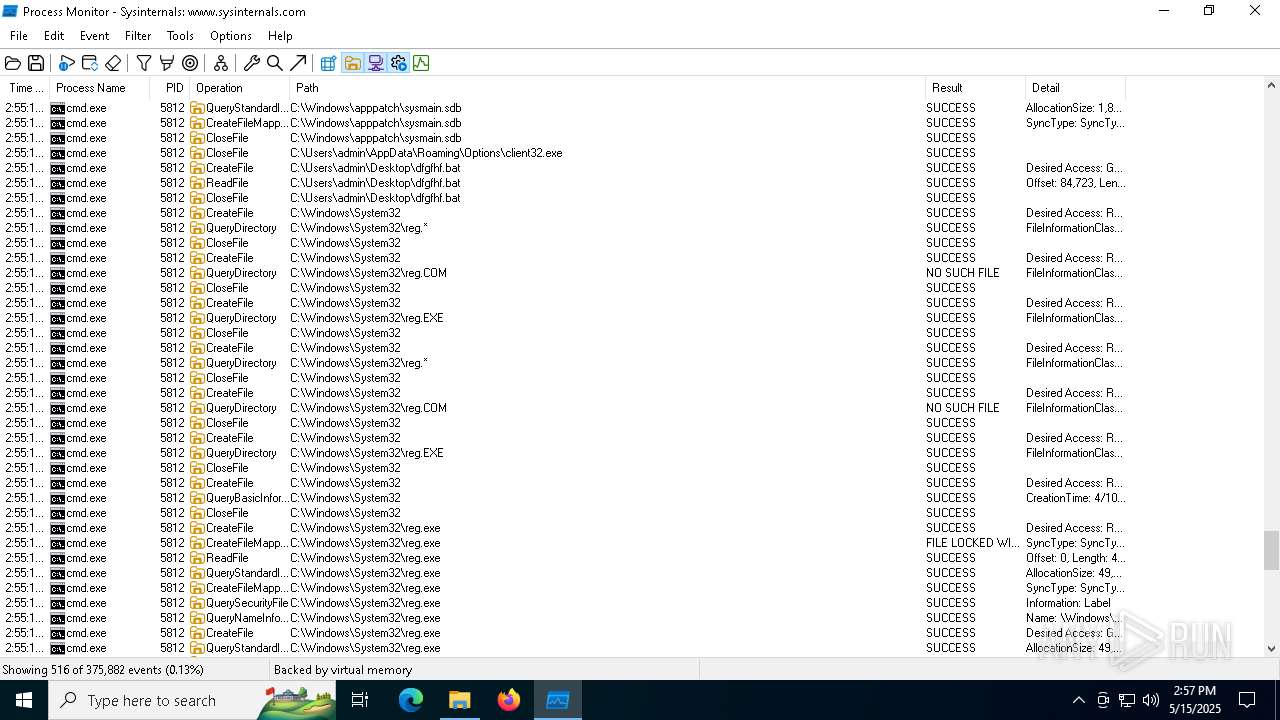Click the vertical scrollbar thumb
This screenshot has height=720, width=1280.
point(1271,549)
